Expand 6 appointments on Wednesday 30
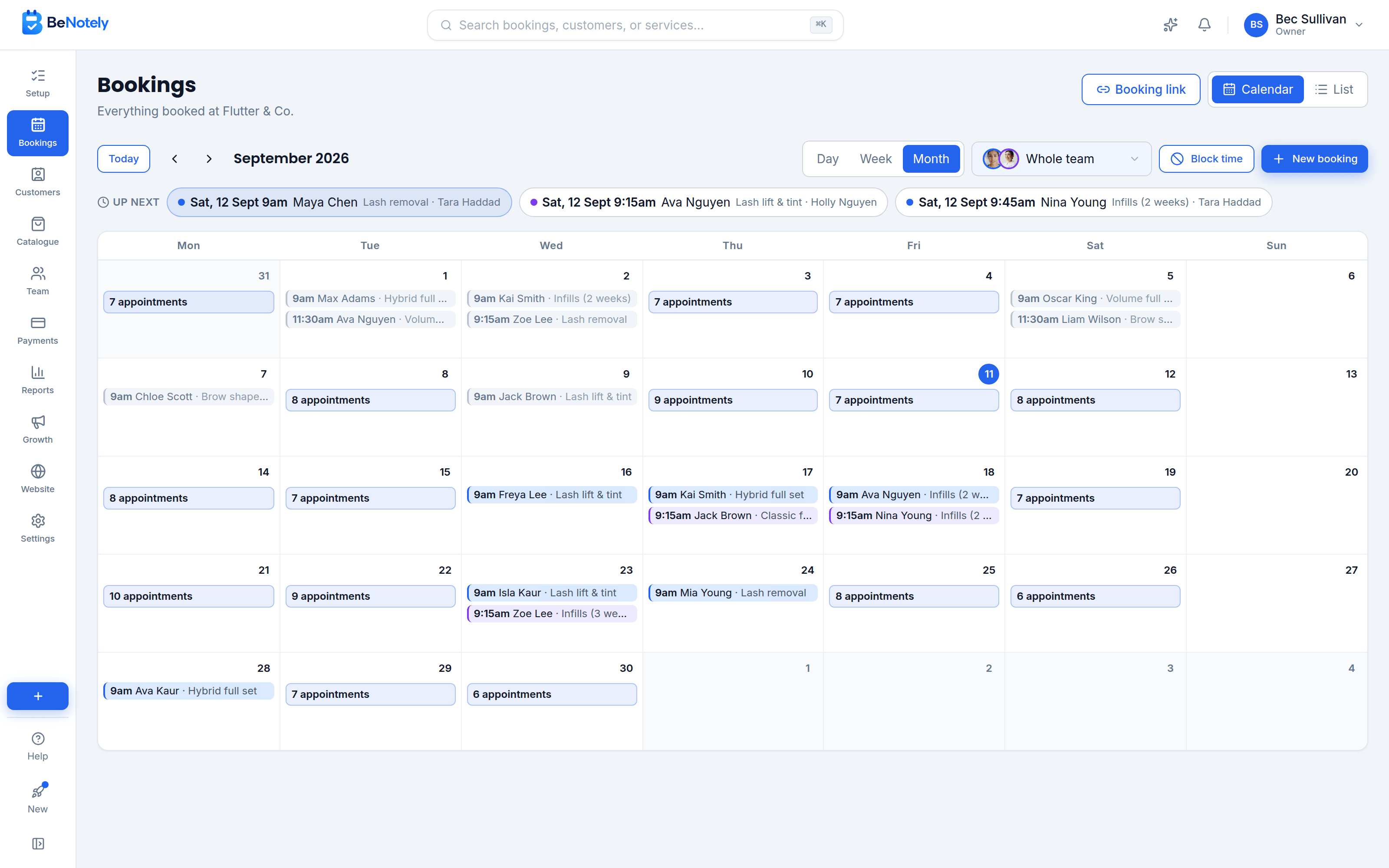This screenshot has height=868, width=1389. [x=552, y=694]
